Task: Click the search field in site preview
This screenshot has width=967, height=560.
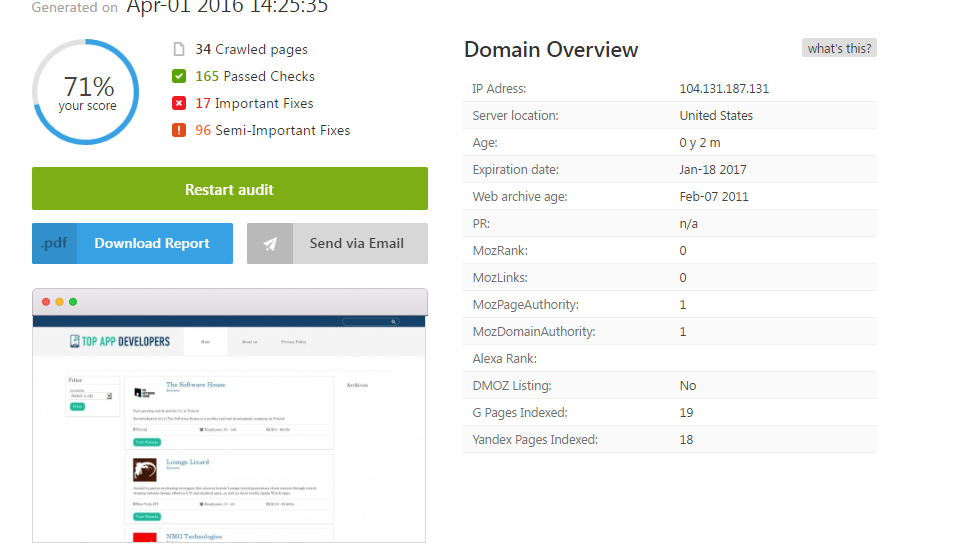Action: [366, 322]
